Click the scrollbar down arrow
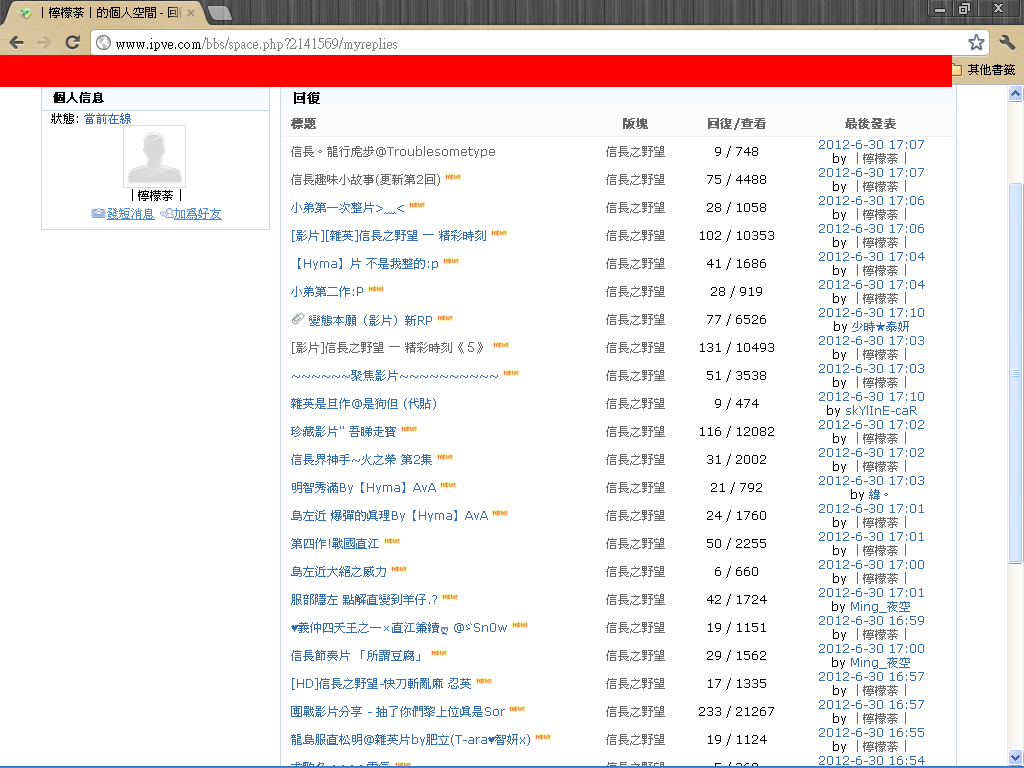Viewport: 1024px width, 768px height. [x=1016, y=757]
